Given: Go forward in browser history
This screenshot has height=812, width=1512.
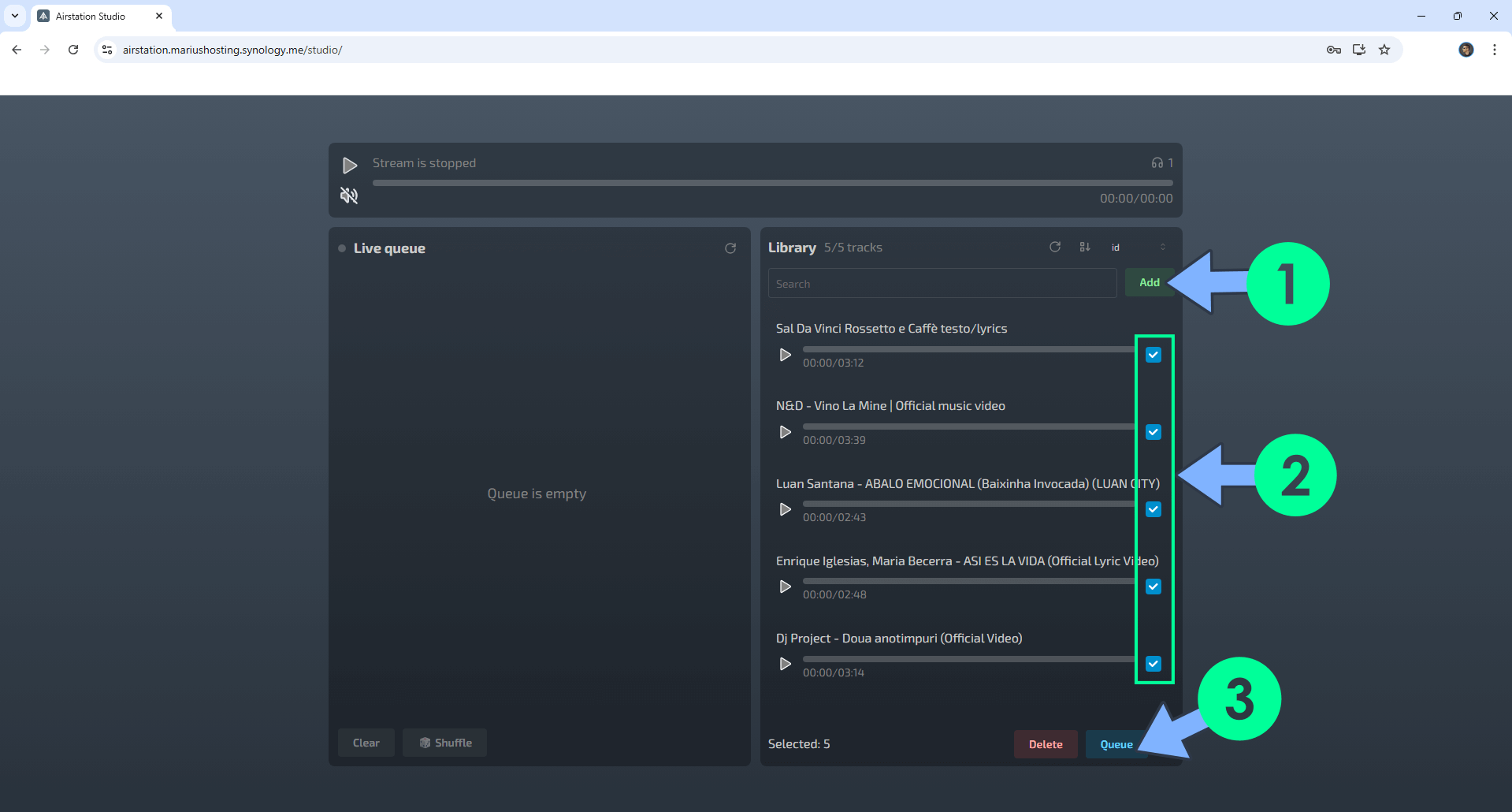Looking at the screenshot, I should coord(45,50).
